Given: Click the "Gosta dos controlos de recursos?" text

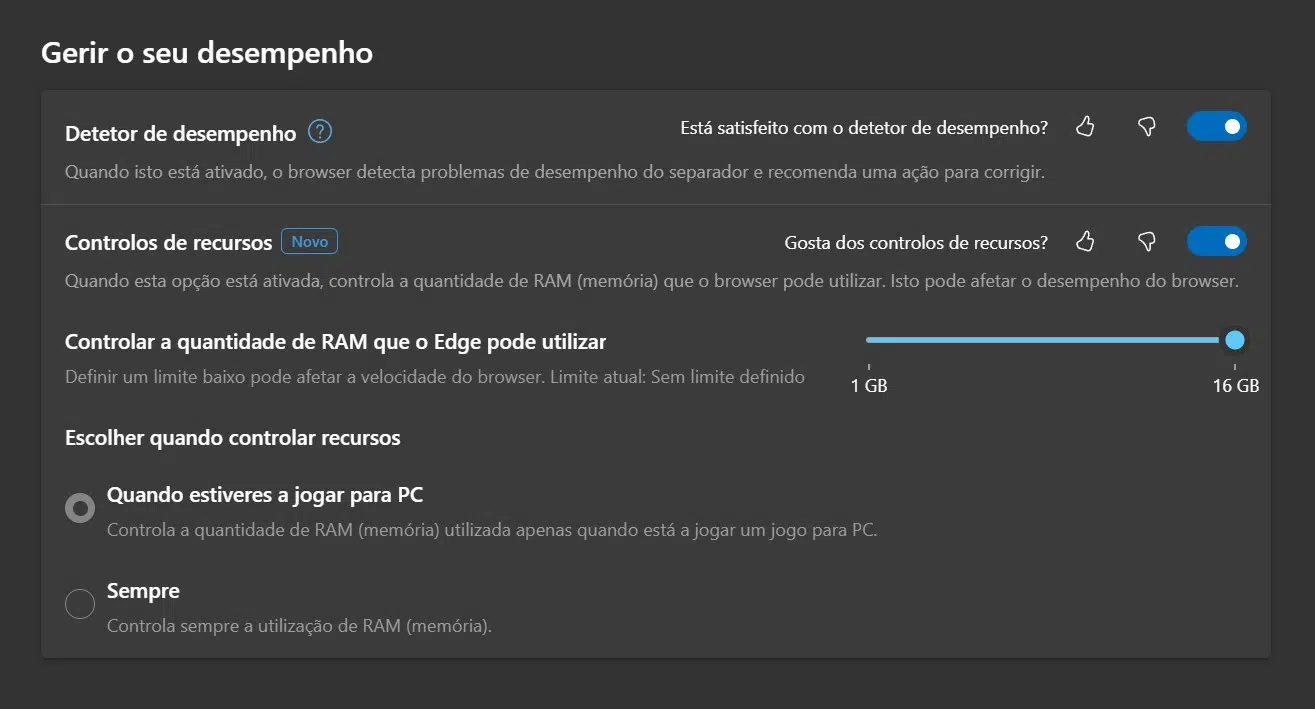Looking at the screenshot, I should coord(916,242).
